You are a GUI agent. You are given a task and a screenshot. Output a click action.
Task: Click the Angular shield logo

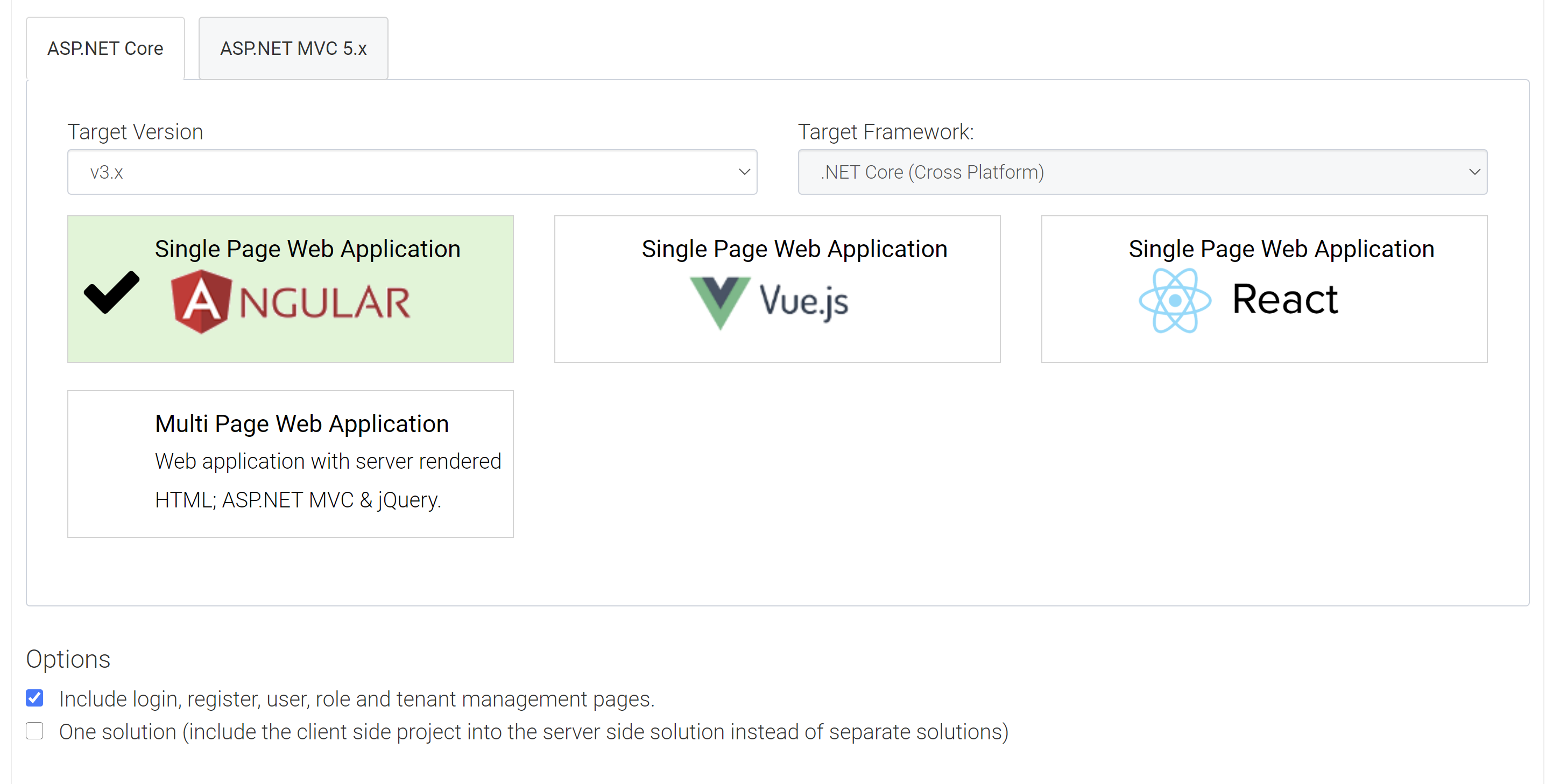[201, 301]
